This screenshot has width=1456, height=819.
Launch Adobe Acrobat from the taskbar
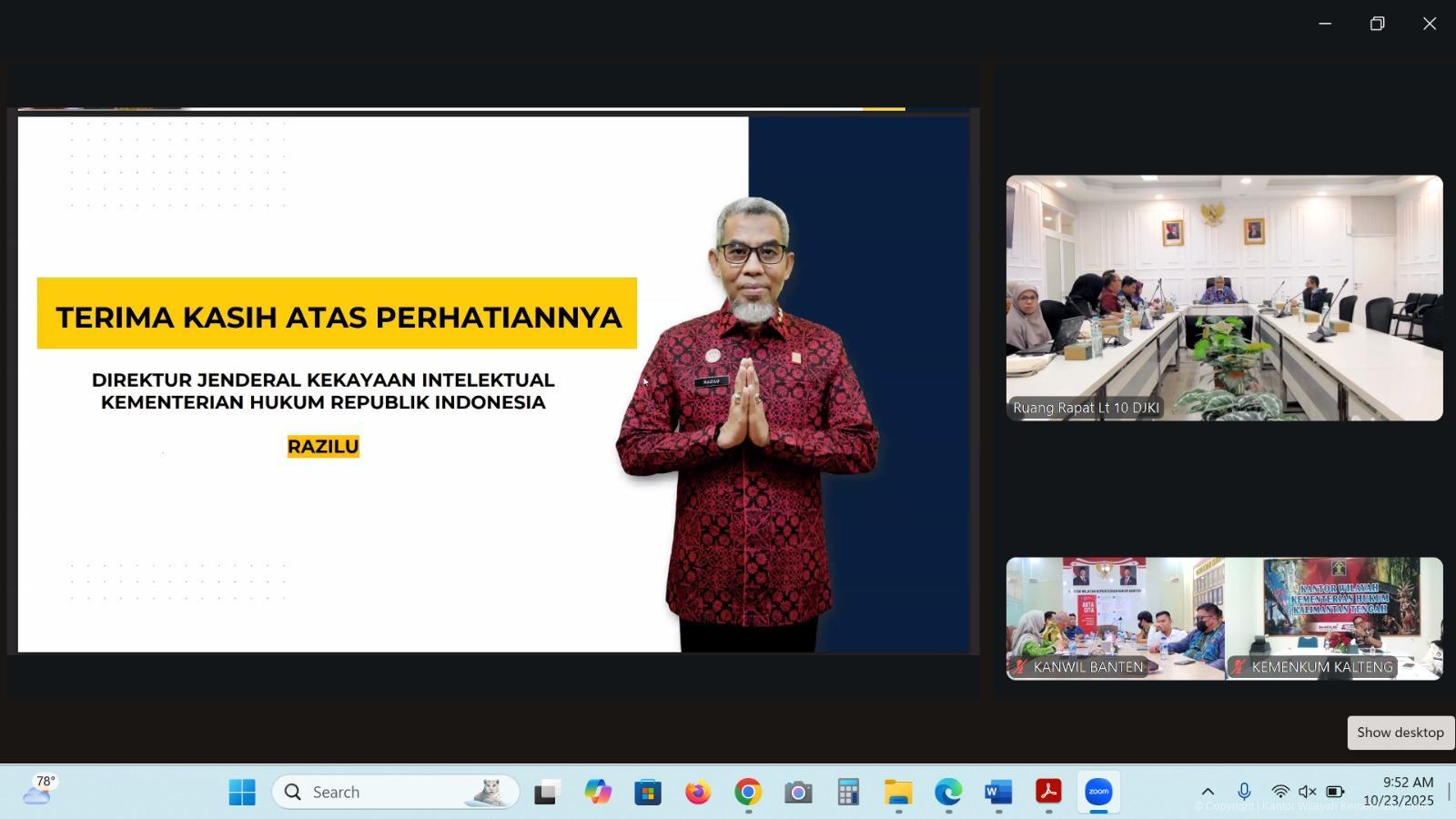click(x=1048, y=792)
